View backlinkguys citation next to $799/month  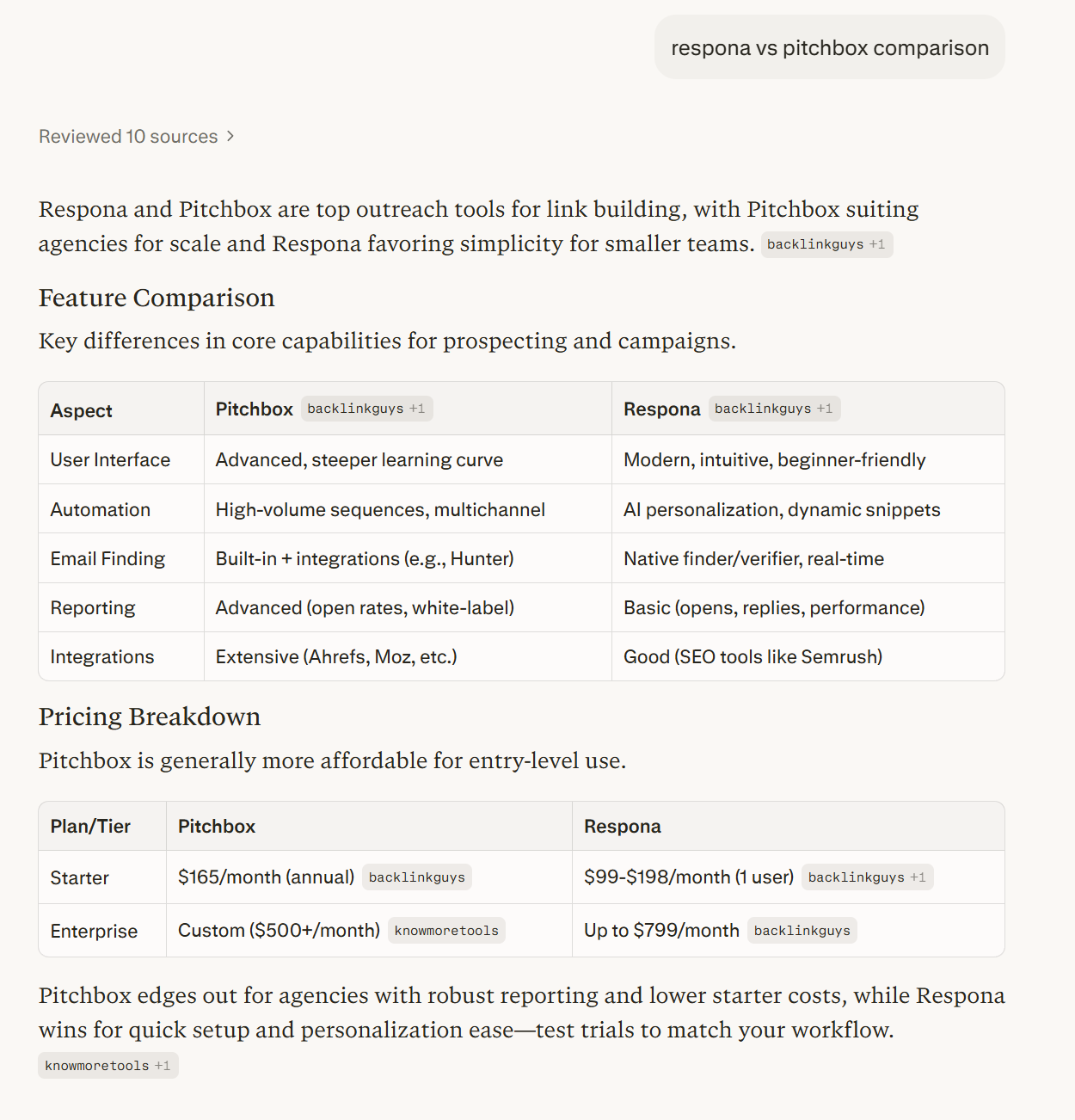click(x=802, y=930)
